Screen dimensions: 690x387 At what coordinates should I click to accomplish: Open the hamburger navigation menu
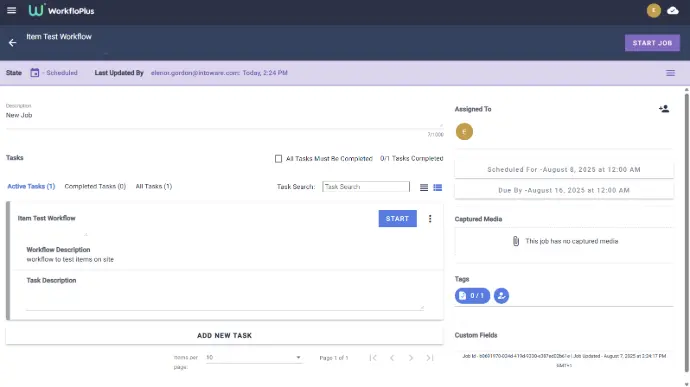coord(11,10)
